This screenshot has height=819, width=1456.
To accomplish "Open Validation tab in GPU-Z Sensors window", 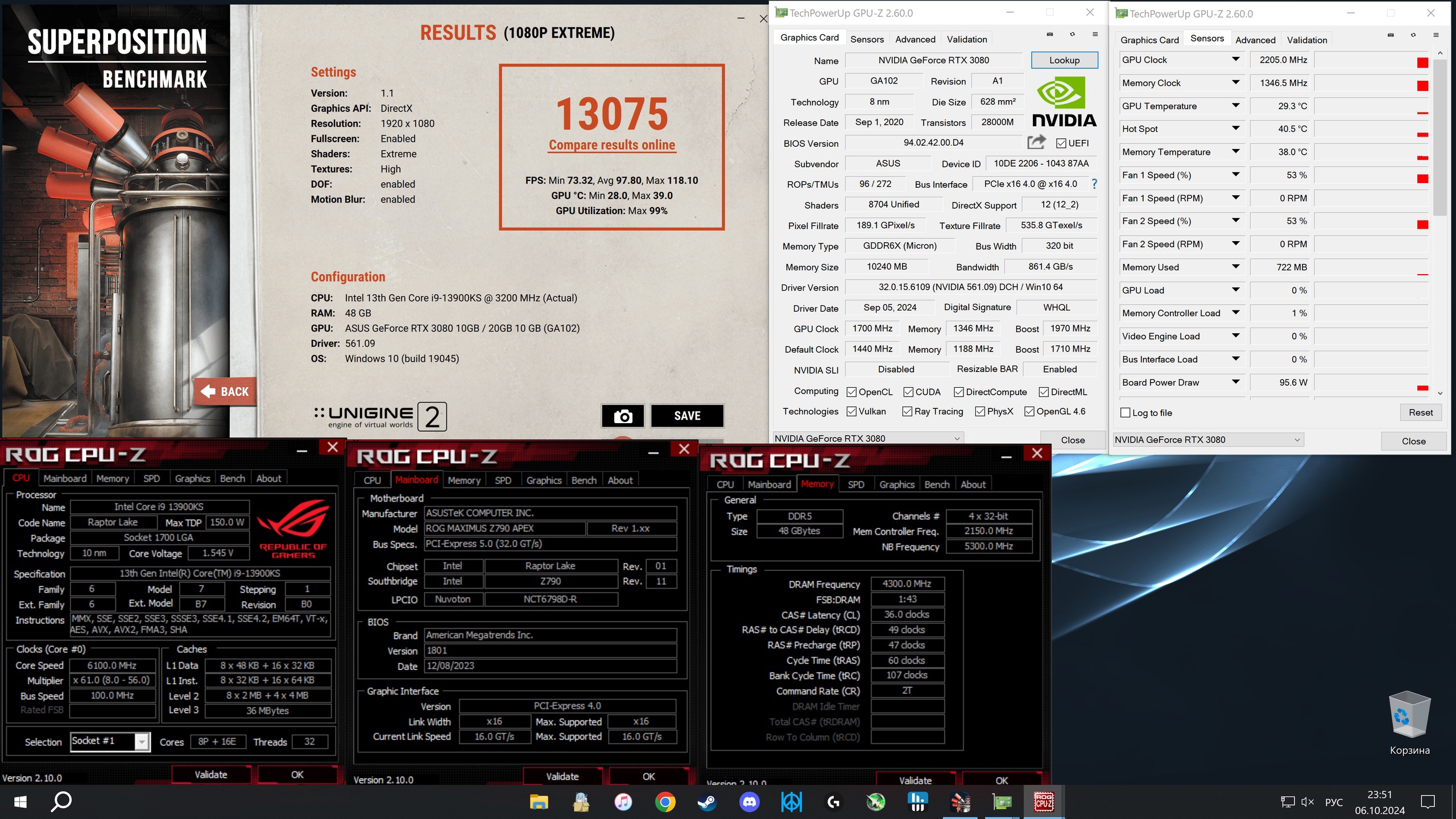I will coord(1307,40).
